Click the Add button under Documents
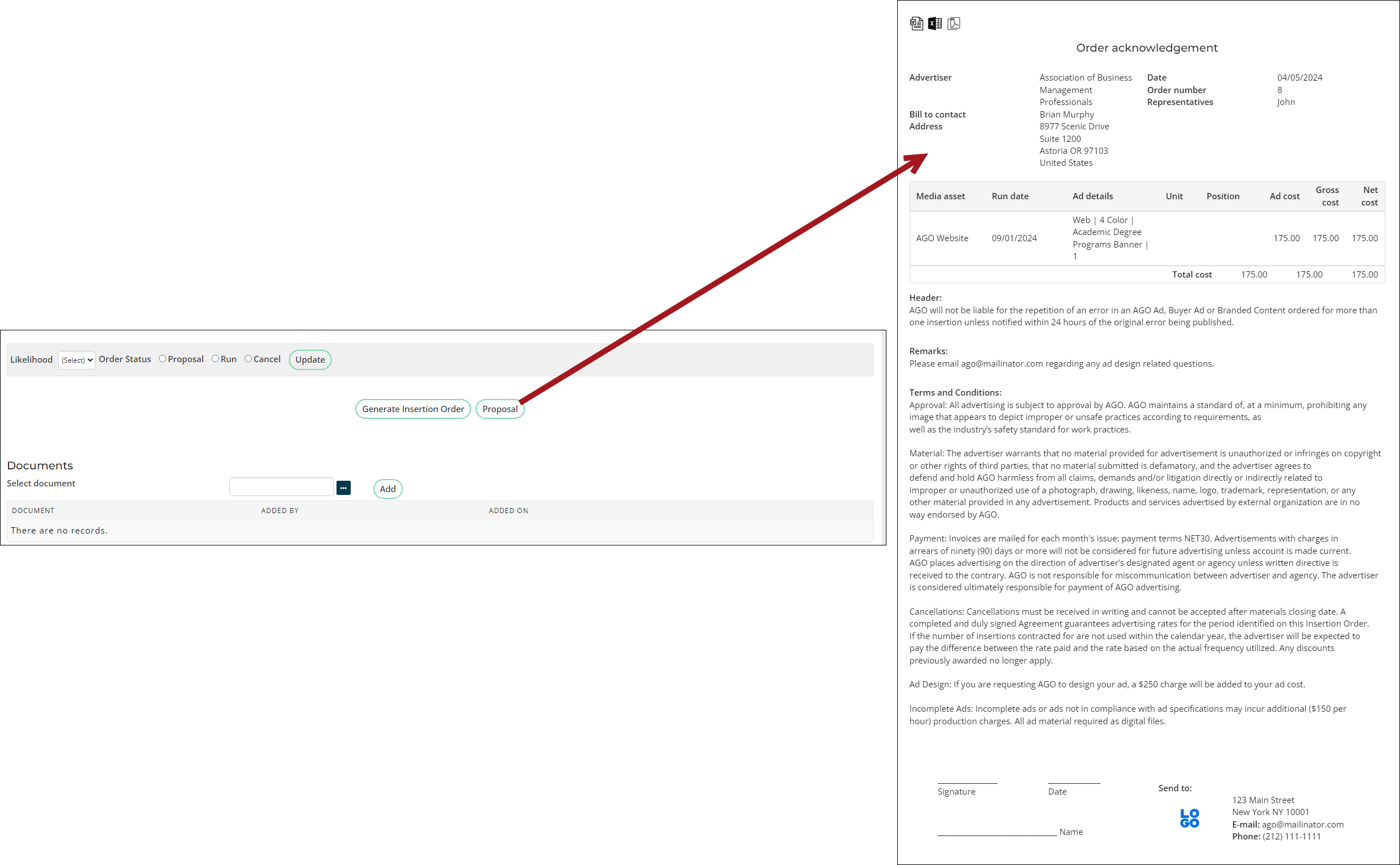 point(387,489)
